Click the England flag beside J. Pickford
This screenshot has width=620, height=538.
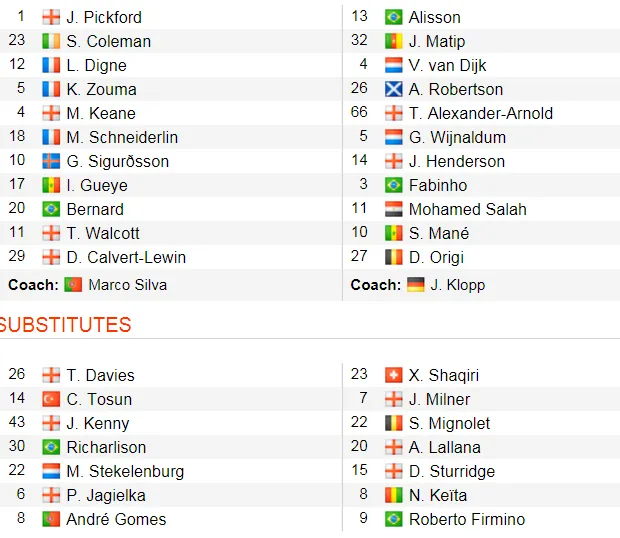tap(51, 17)
